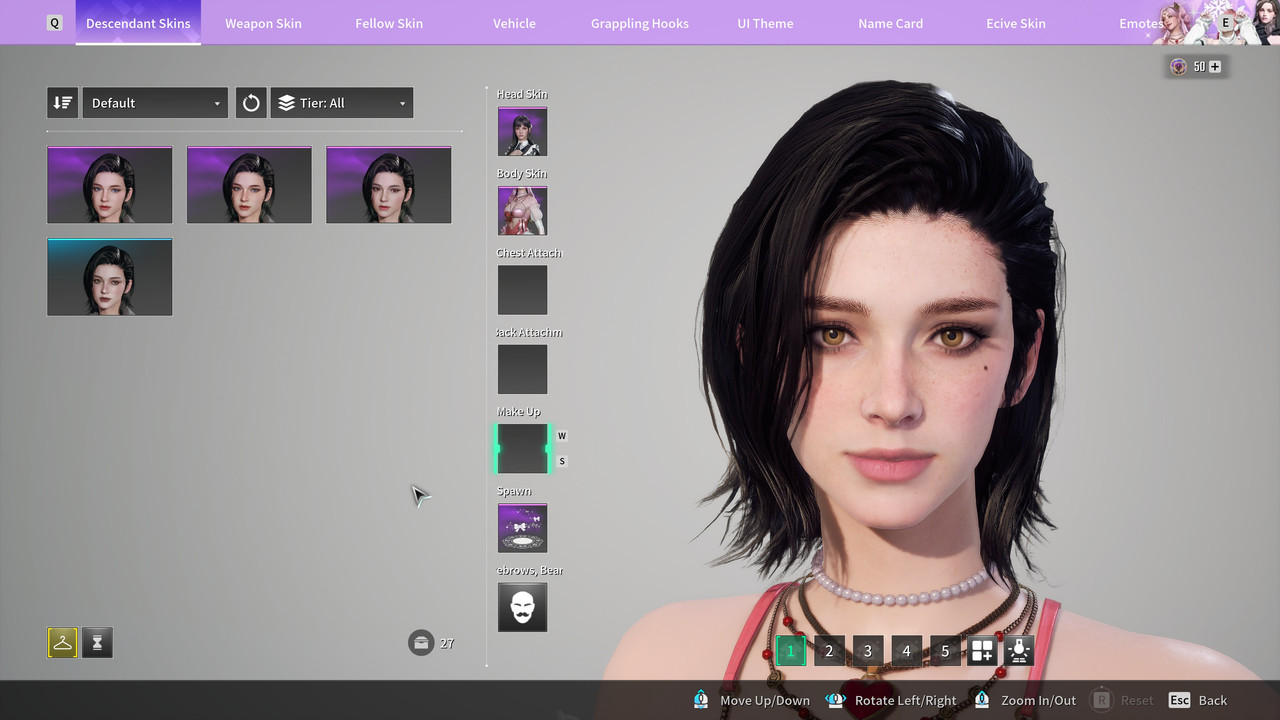The image size is (1280, 720).
Task: Click the Esc Back button
Action: tap(1198, 700)
